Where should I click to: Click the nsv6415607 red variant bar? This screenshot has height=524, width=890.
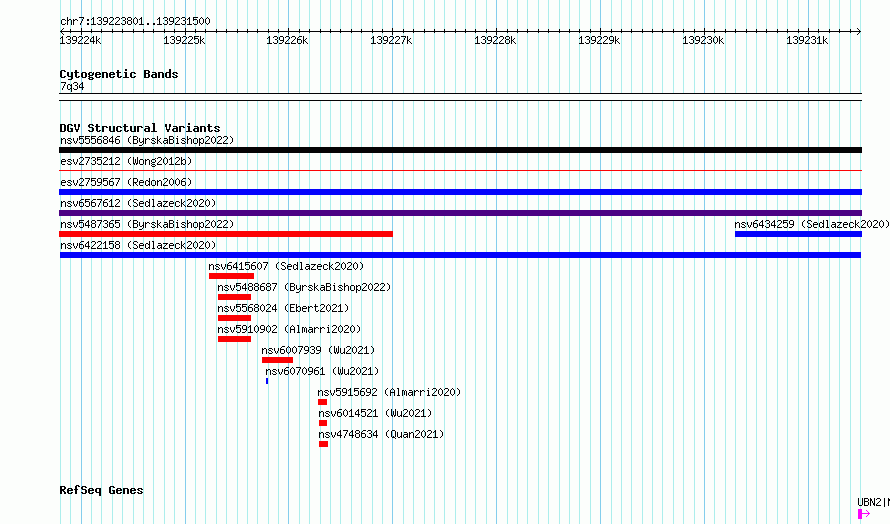(231, 276)
